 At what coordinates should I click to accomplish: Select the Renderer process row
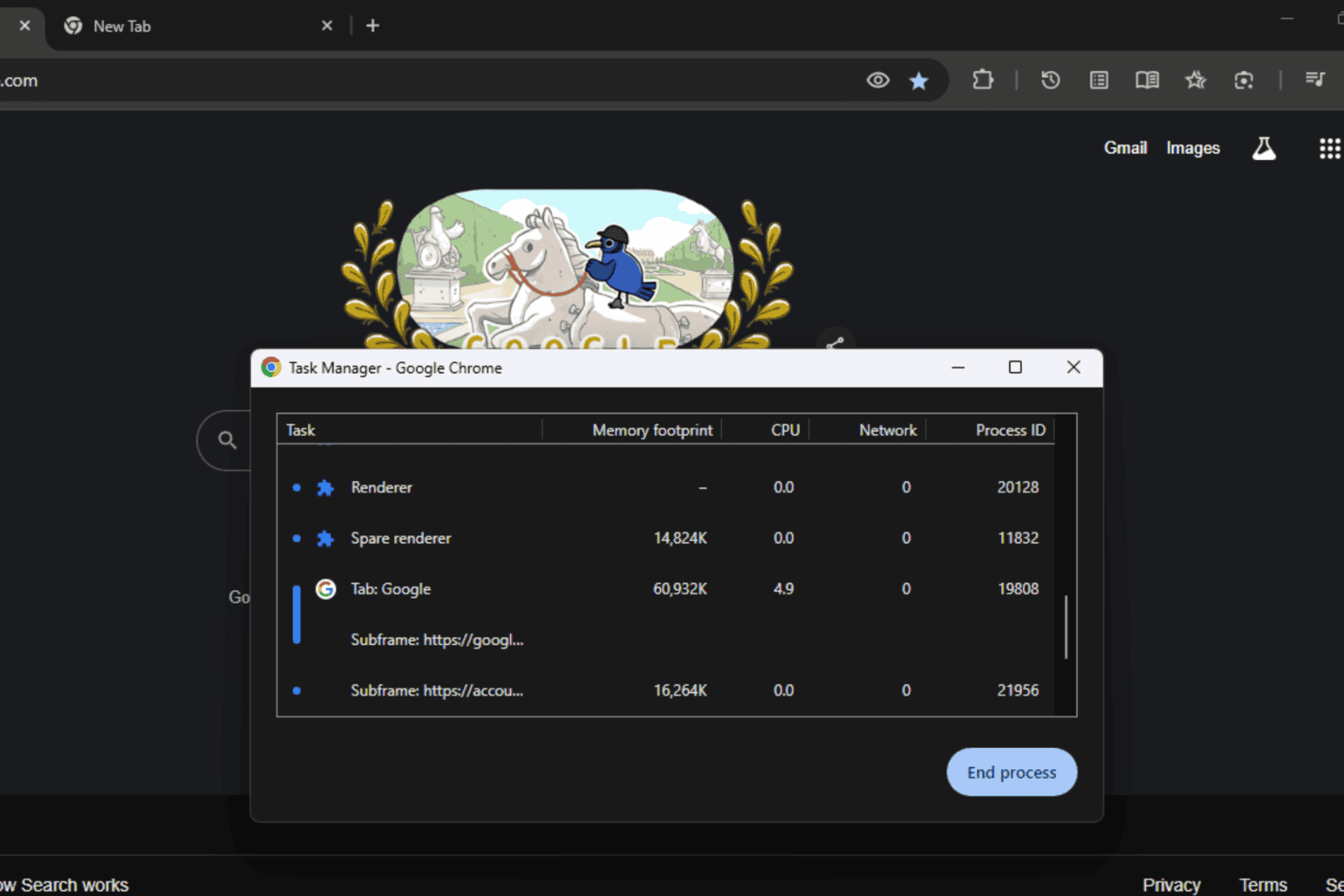click(666, 487)
